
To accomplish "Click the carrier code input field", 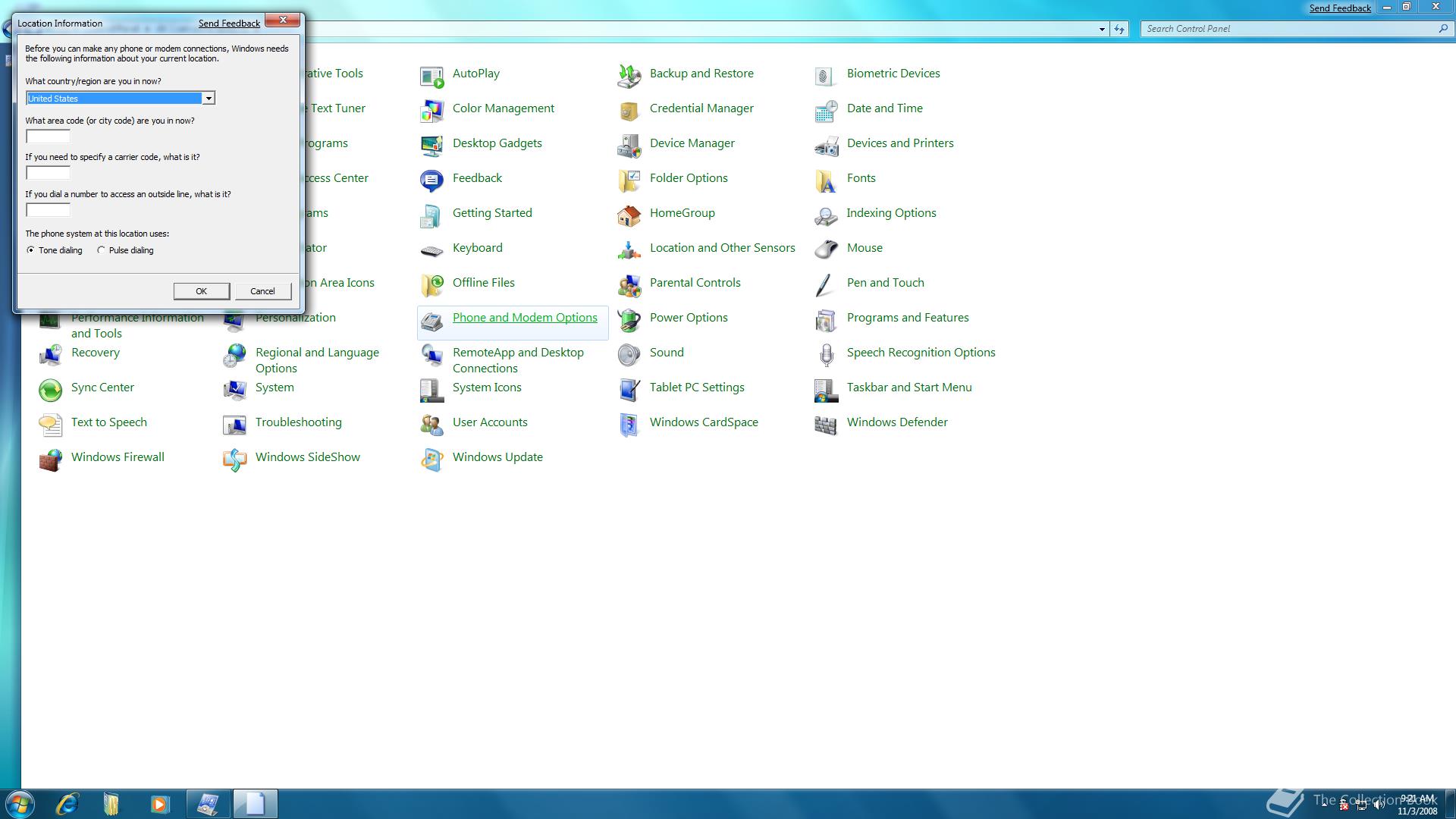I will tap(48, 173).
